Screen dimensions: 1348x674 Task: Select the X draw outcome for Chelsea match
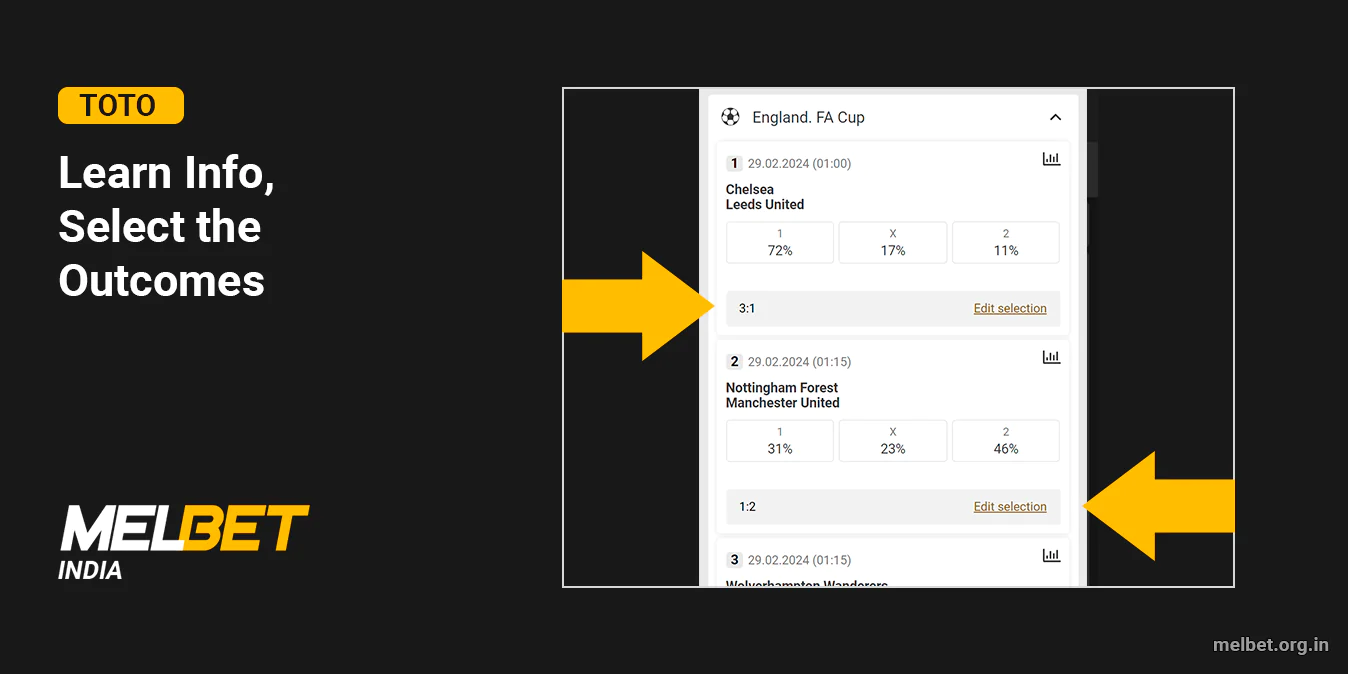click(892, 242)
